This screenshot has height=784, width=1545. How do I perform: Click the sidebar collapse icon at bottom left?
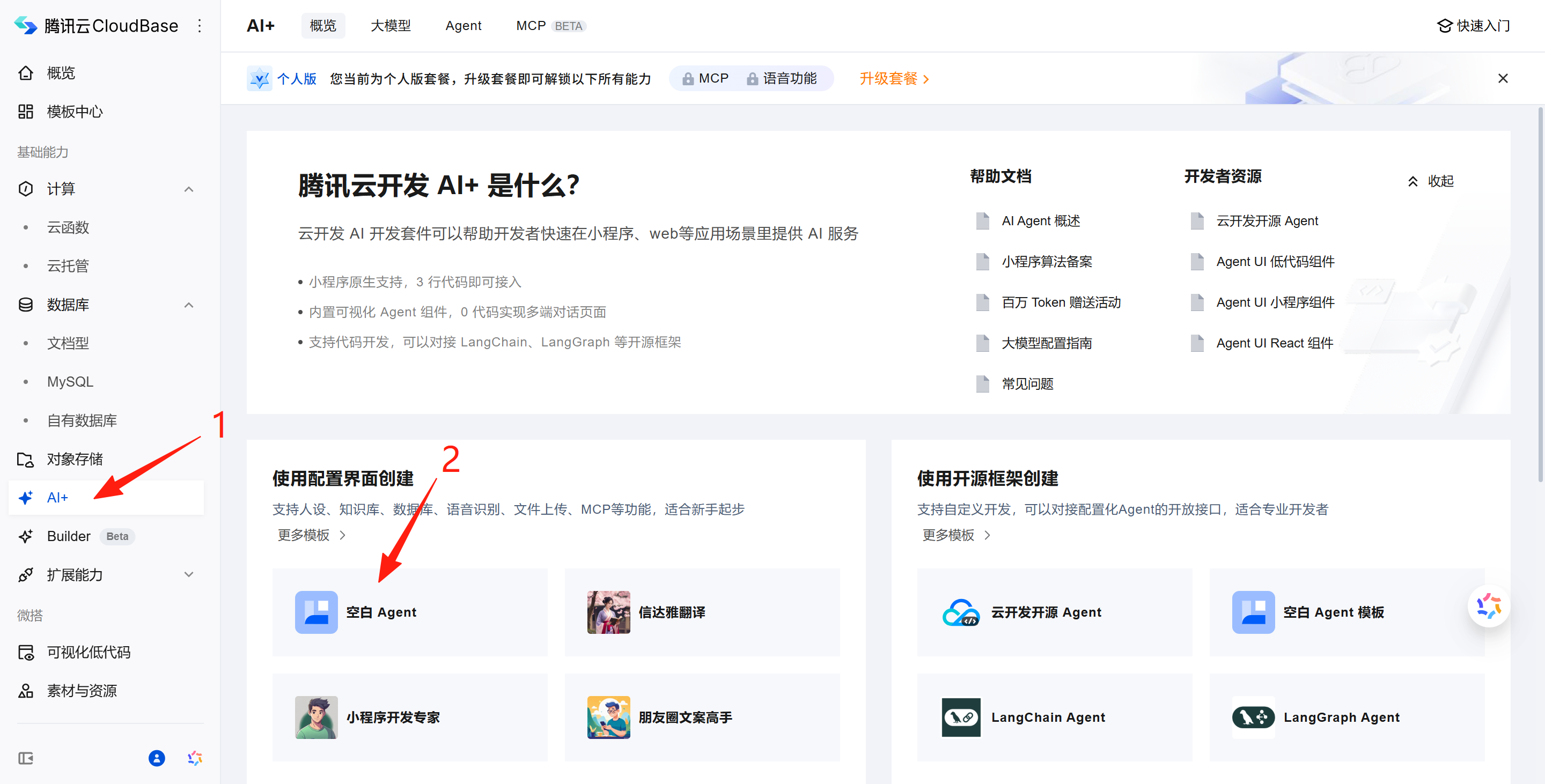coord(26,758)
